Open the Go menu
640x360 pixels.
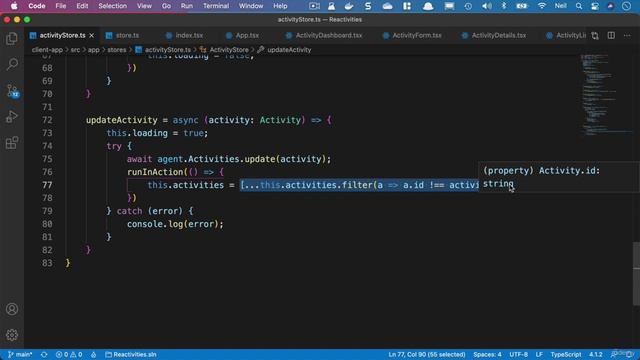(x=166, y=6)
